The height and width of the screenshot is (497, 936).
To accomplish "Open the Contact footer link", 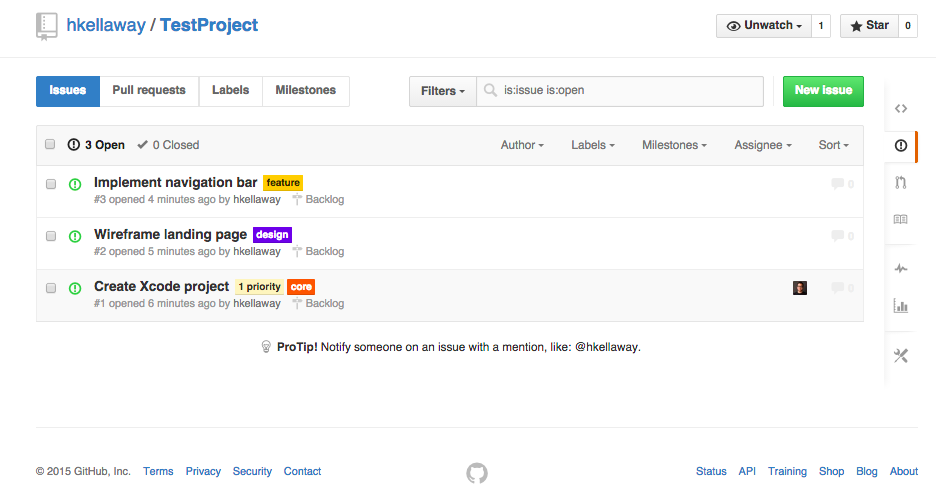I will [x=302, y=471].
